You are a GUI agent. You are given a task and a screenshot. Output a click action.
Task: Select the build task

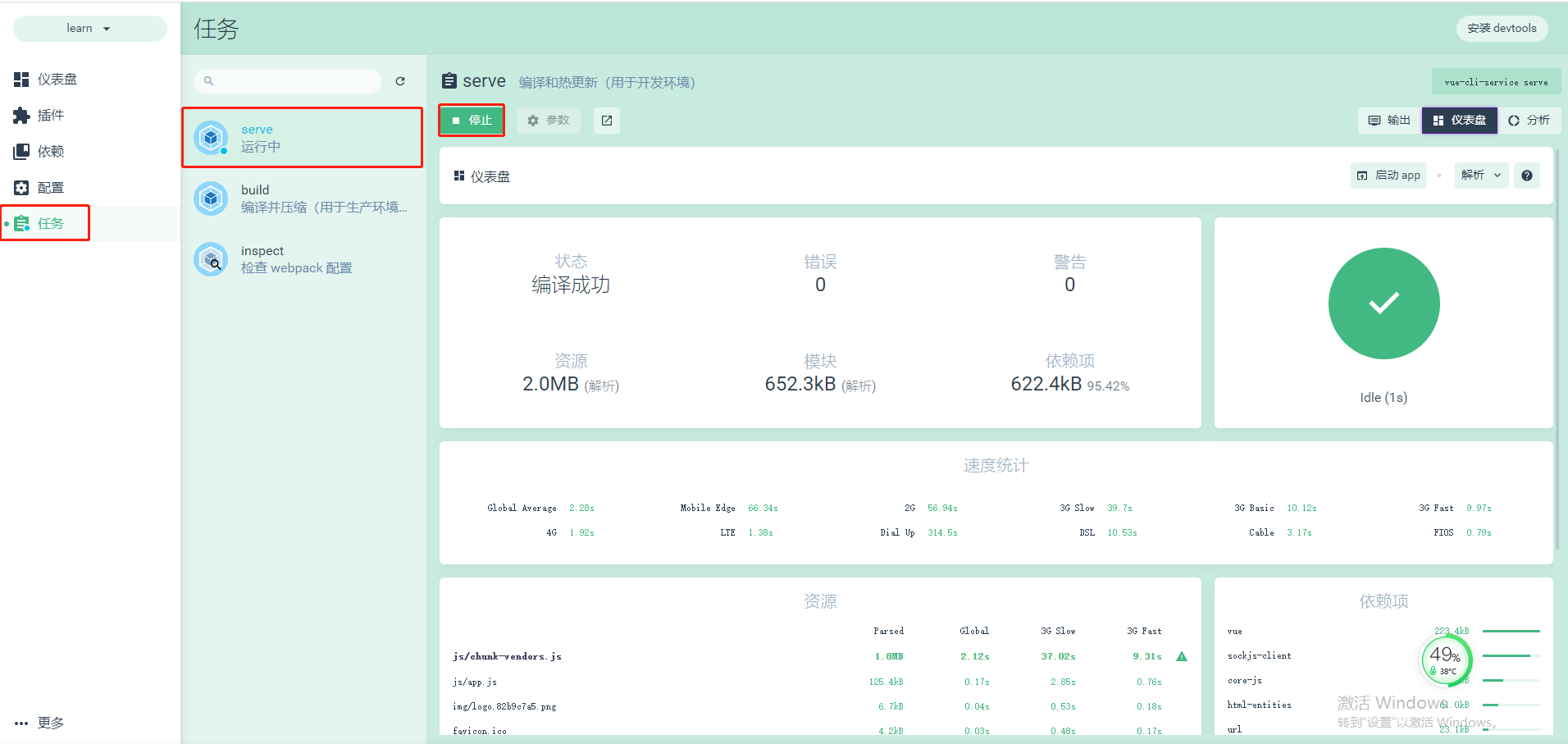click(302, 199)
